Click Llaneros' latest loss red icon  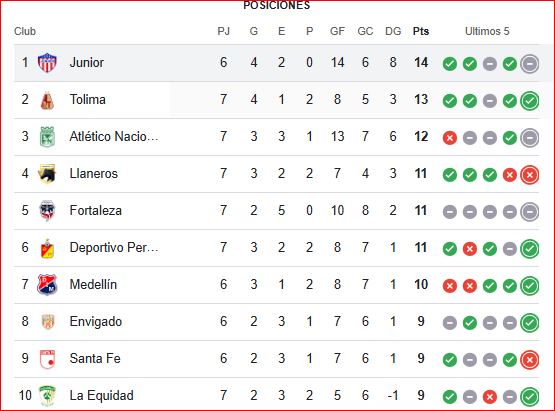530,175
